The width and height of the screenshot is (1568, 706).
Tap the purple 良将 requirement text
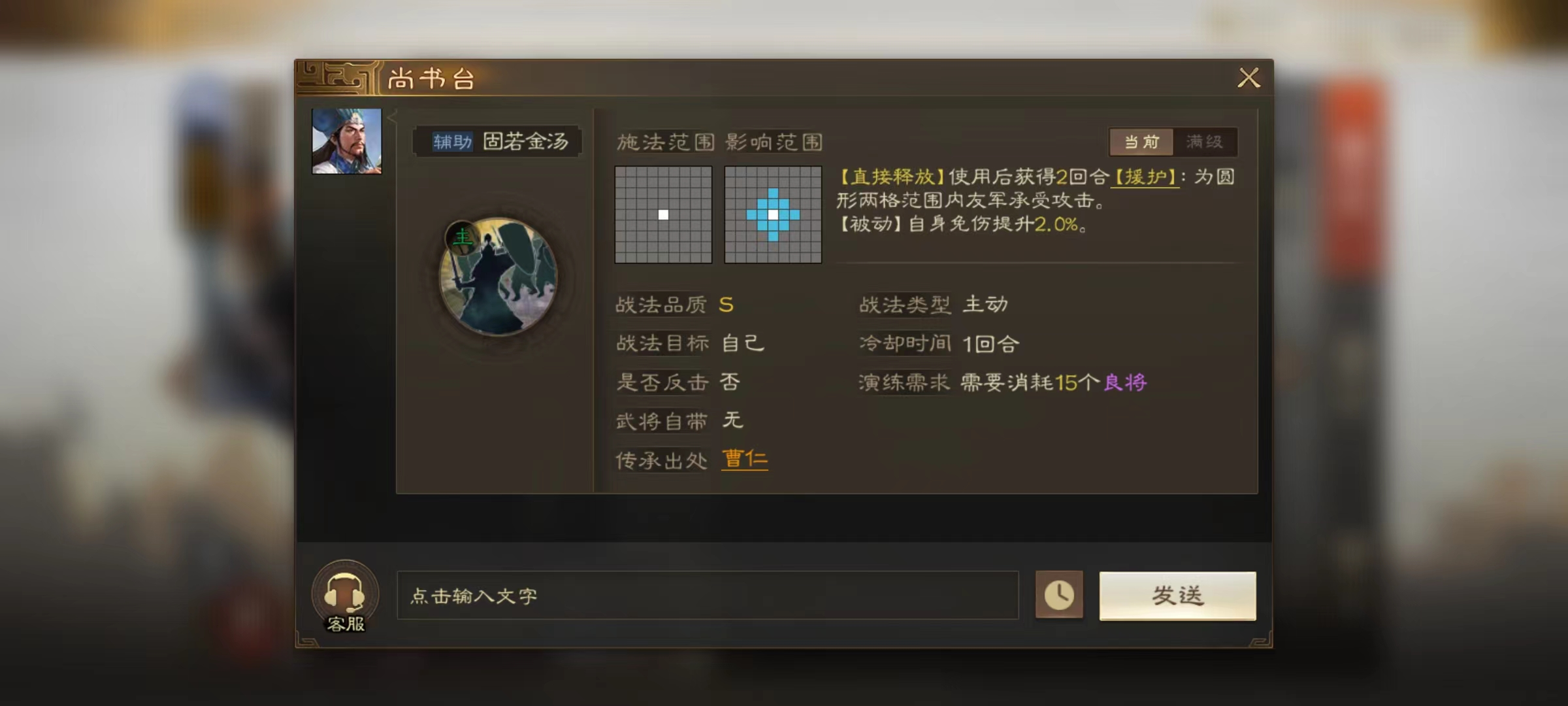[1125, 382]
